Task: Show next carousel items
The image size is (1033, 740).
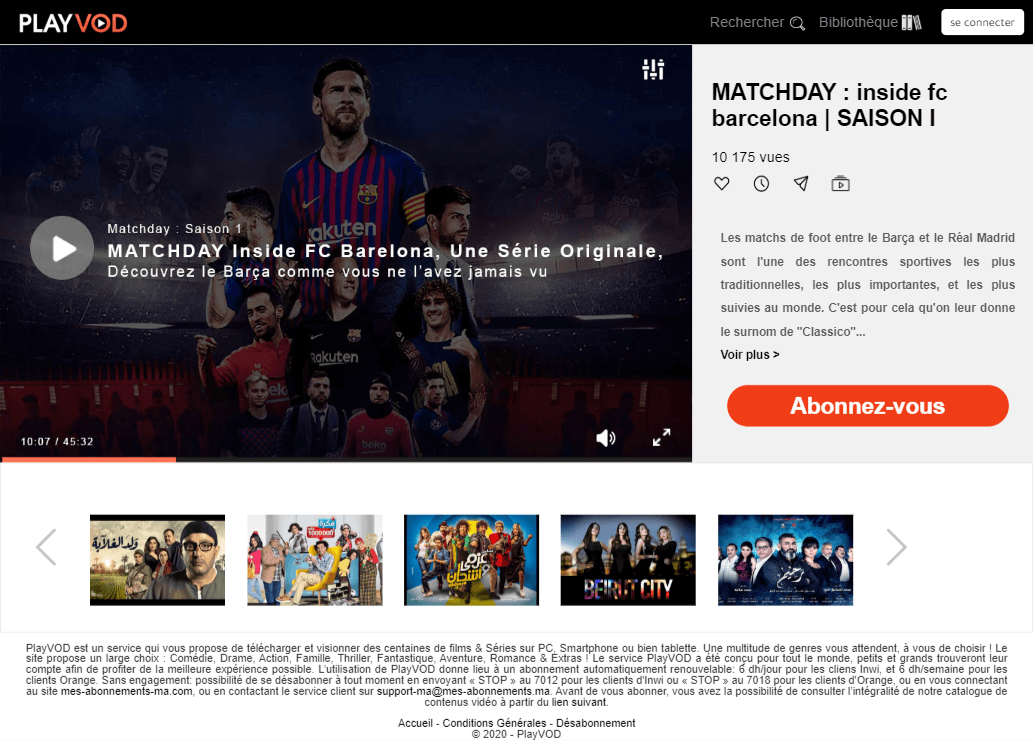Action: [896, 547]
